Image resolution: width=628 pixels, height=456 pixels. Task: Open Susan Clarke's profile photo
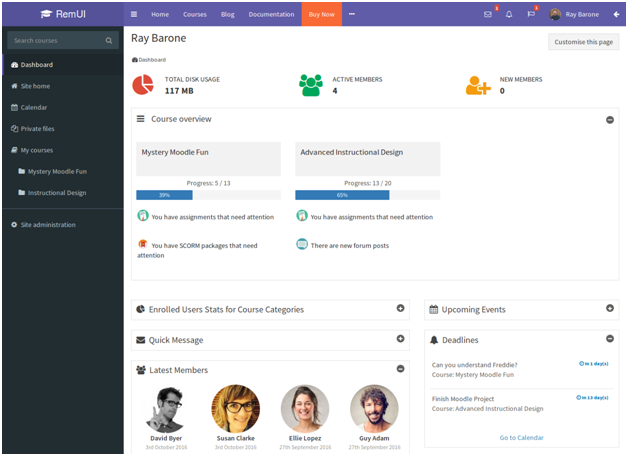pyautogui.click(x=236, y=409)
